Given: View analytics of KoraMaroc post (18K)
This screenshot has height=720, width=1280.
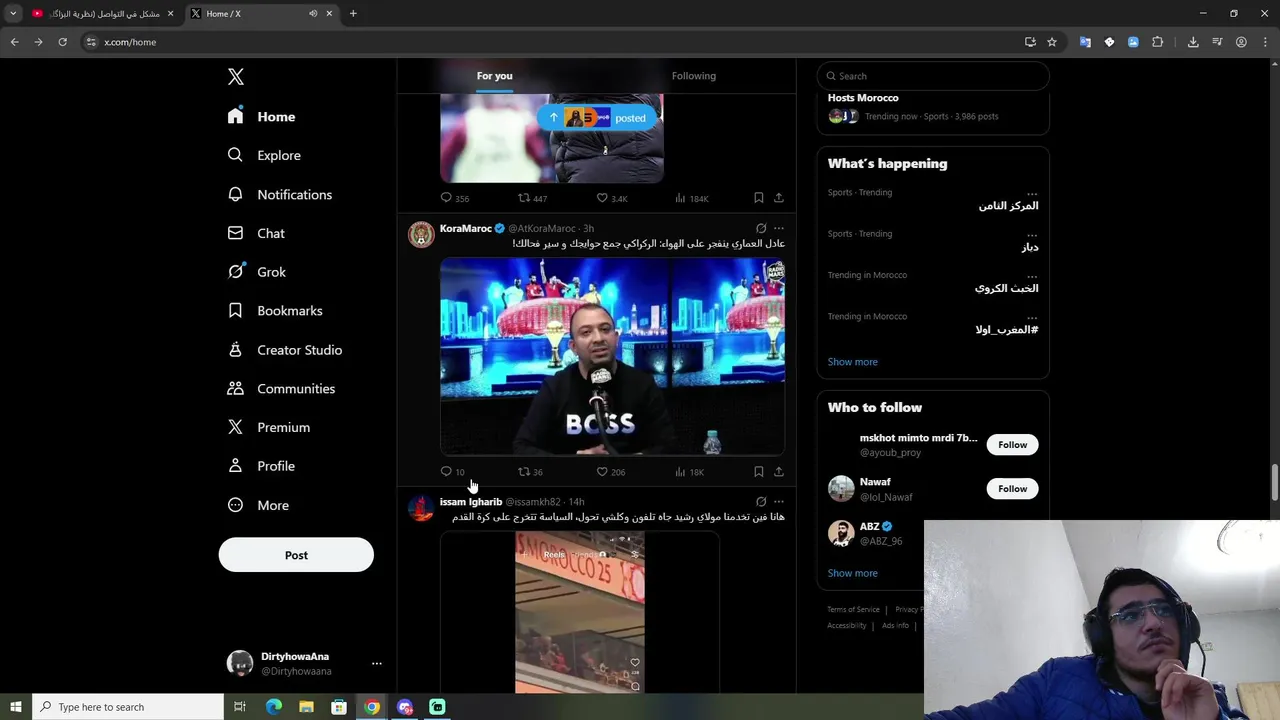Looking at the screenshot, I should point(689,472).
